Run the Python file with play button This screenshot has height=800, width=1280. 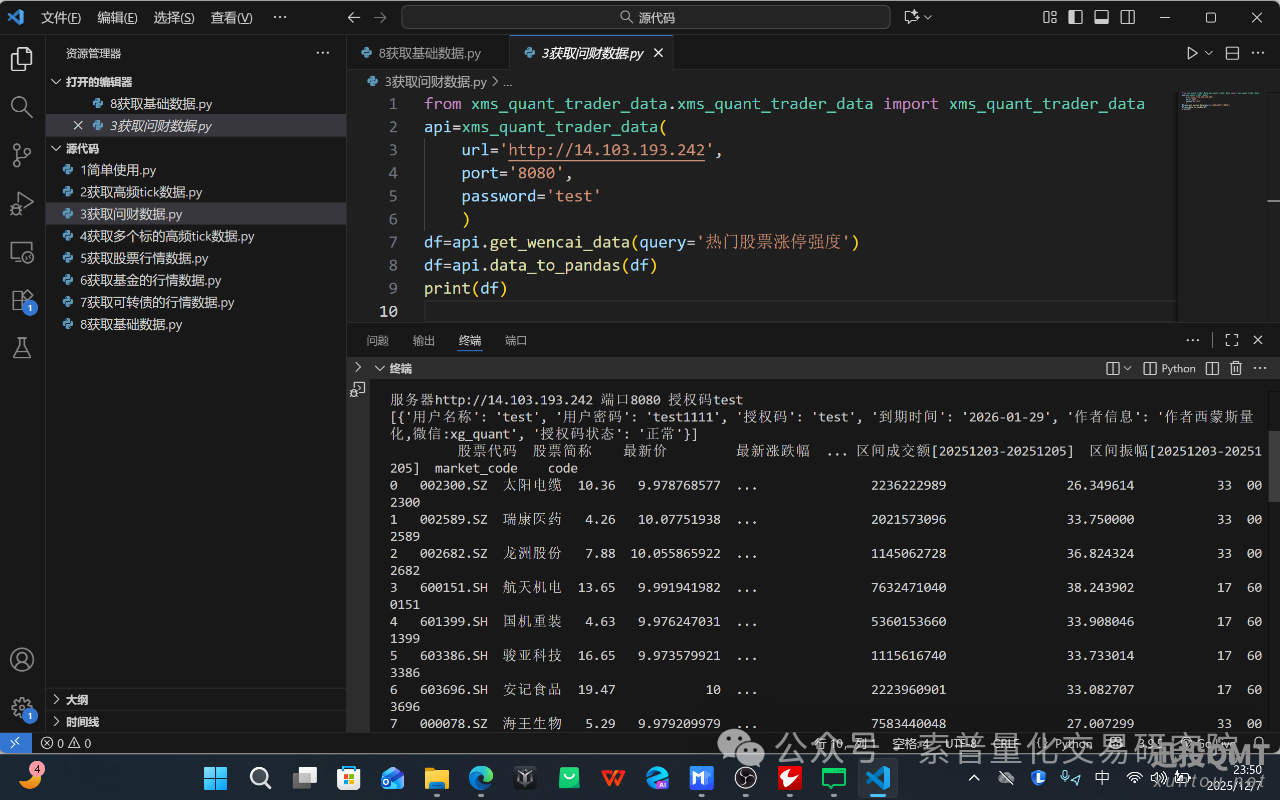(1192, 53)
